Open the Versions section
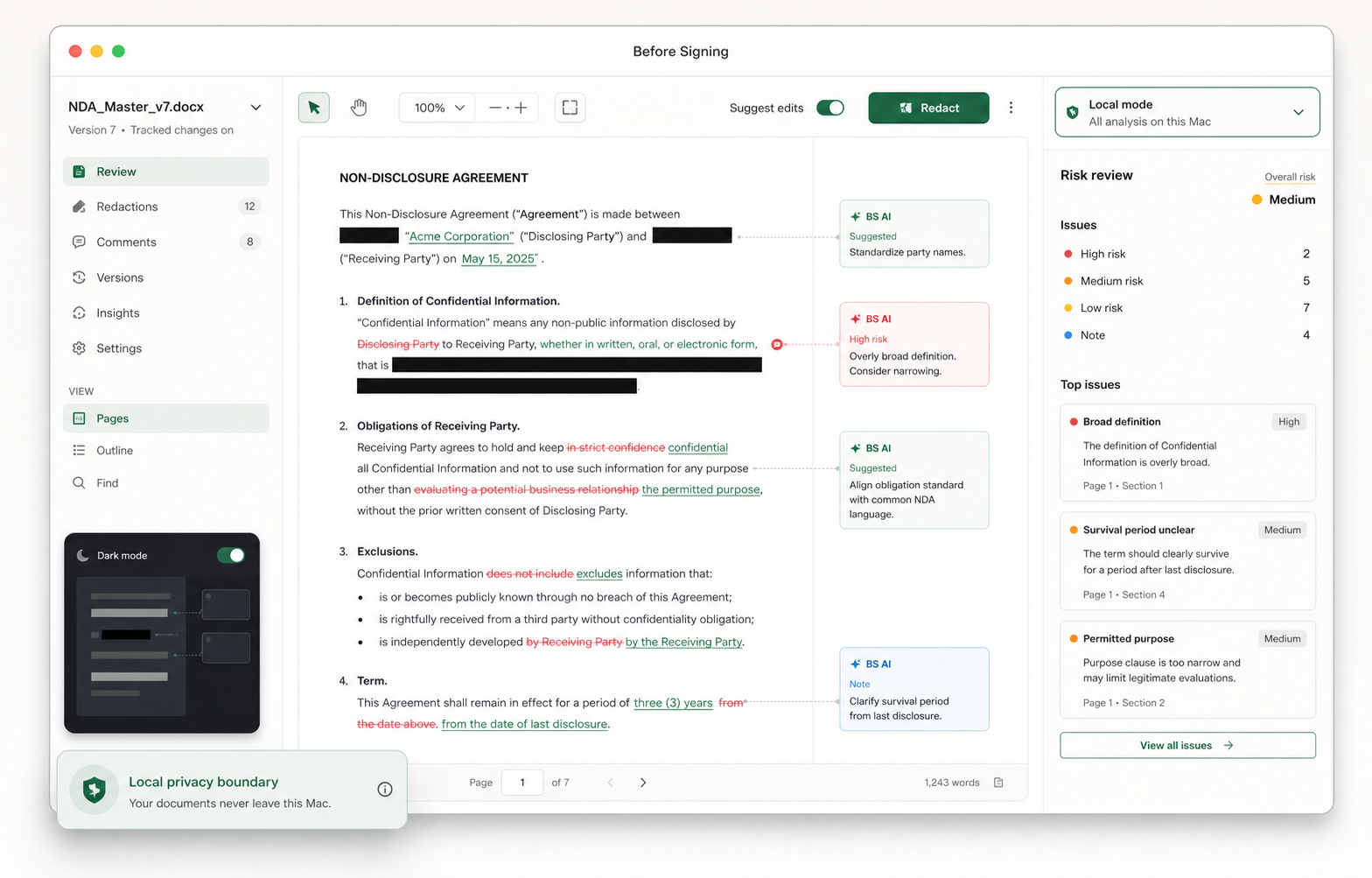This screenshot has width=1372, height=878. (x=166, y=277)
